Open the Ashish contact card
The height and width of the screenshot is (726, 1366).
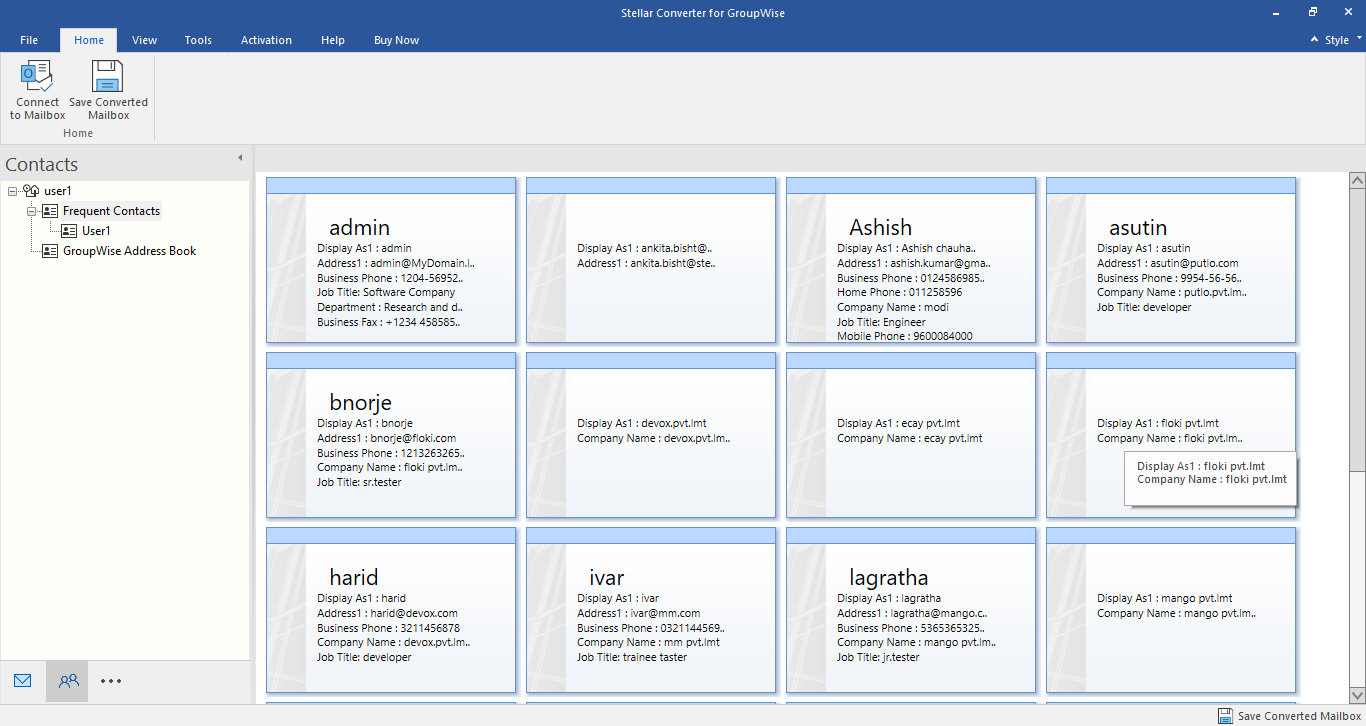click(911, 260)
